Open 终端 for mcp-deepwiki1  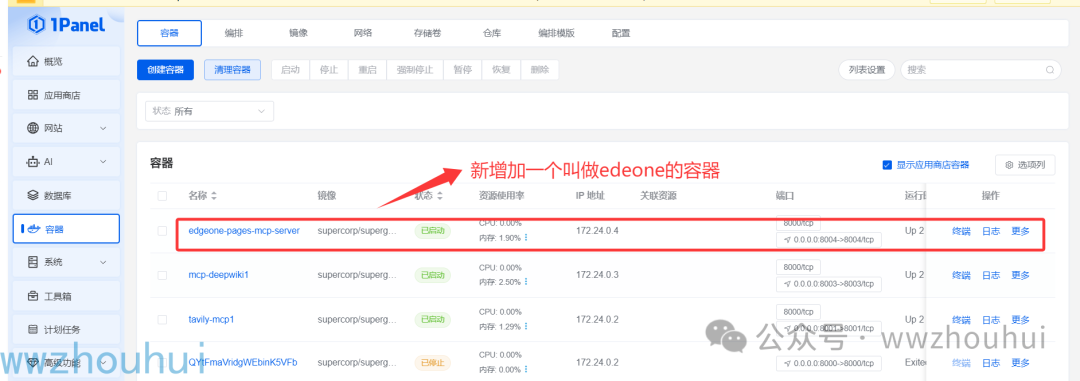[961, 276]
